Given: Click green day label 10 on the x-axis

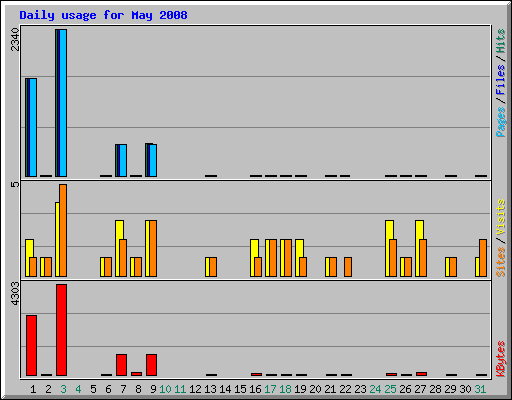Looking at the screenshot, I should click(x=165, y=389).
